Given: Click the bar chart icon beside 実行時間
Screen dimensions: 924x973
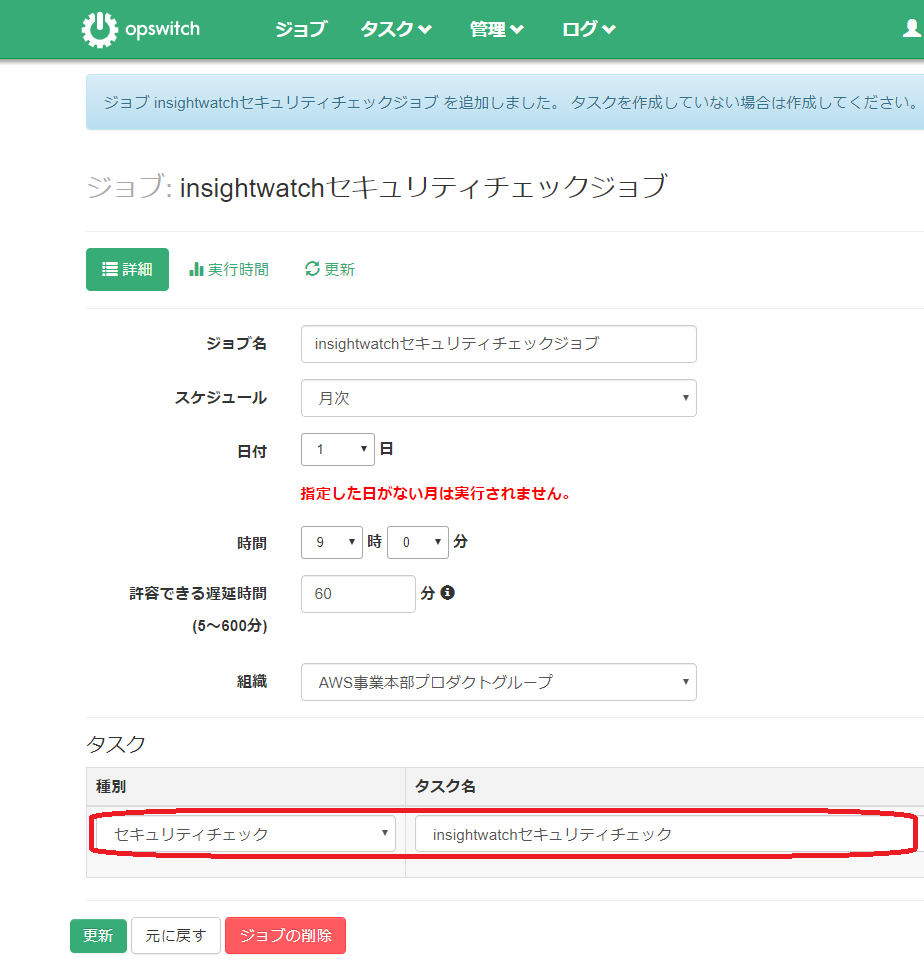Looking at the screenshot, I should 194,268.
